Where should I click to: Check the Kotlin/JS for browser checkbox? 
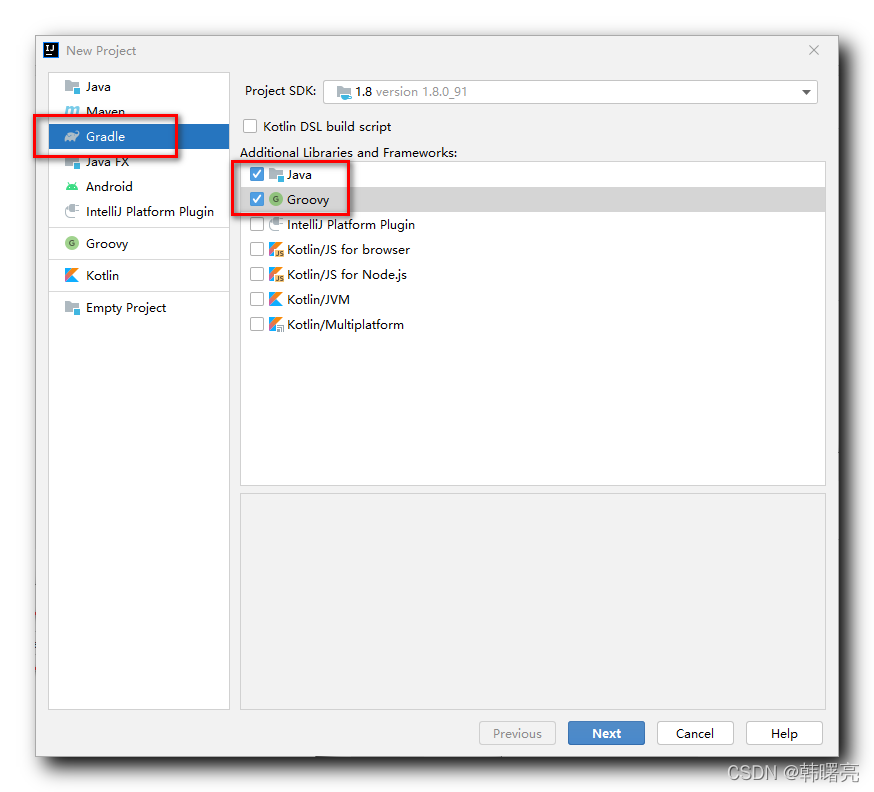point(257,249)
